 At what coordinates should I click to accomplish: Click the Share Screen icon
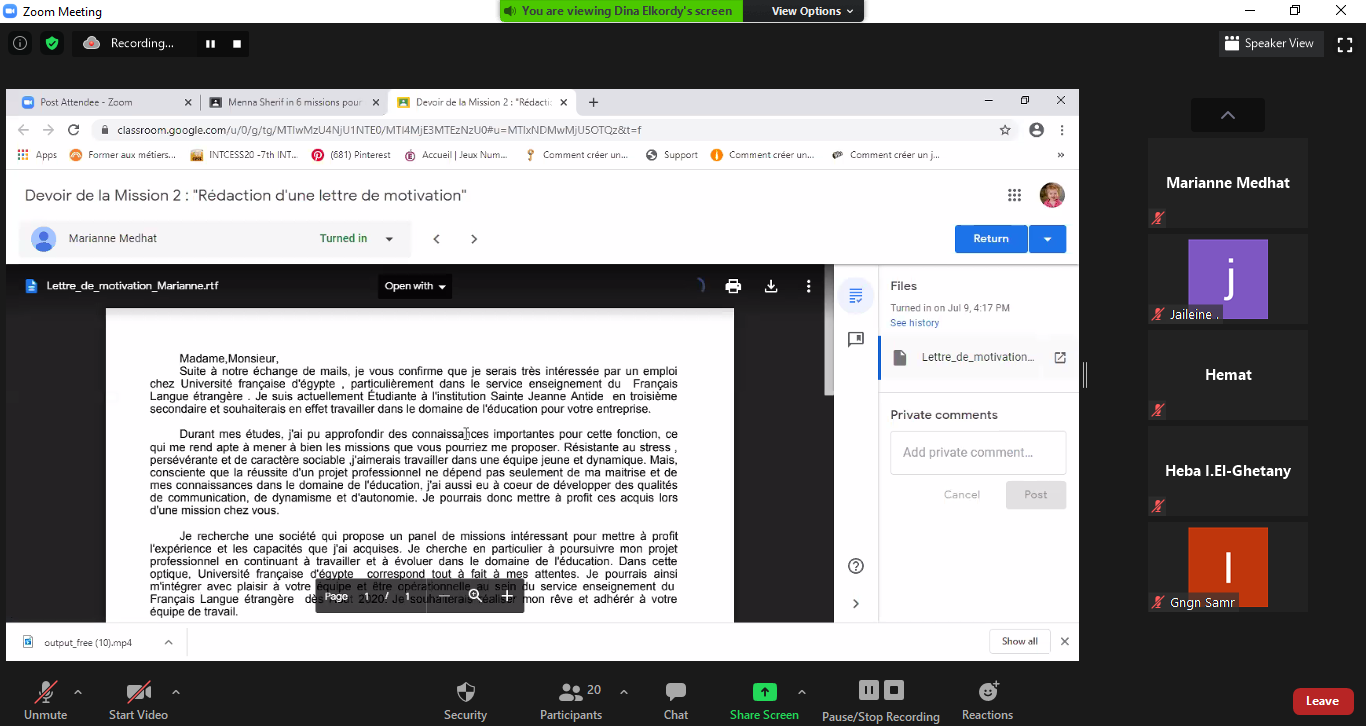tap(764, 692)
